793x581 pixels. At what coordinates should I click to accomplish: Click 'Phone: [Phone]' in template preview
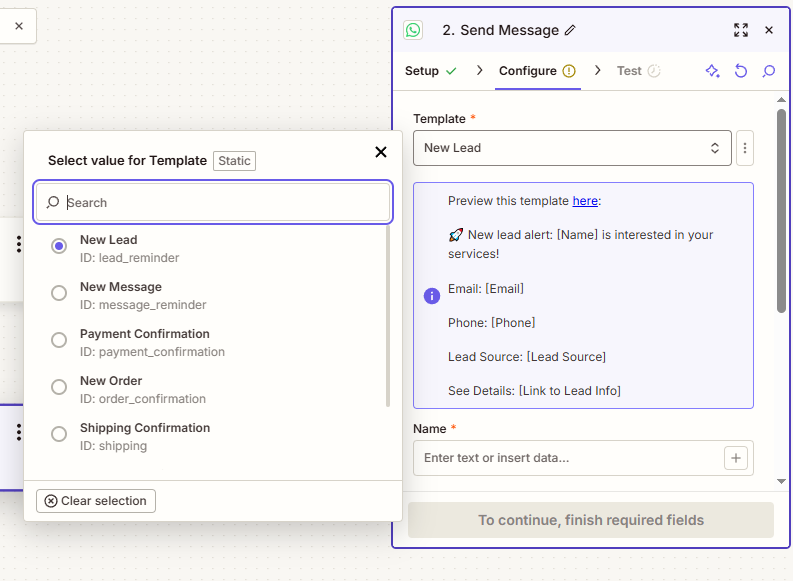point(492,323)
